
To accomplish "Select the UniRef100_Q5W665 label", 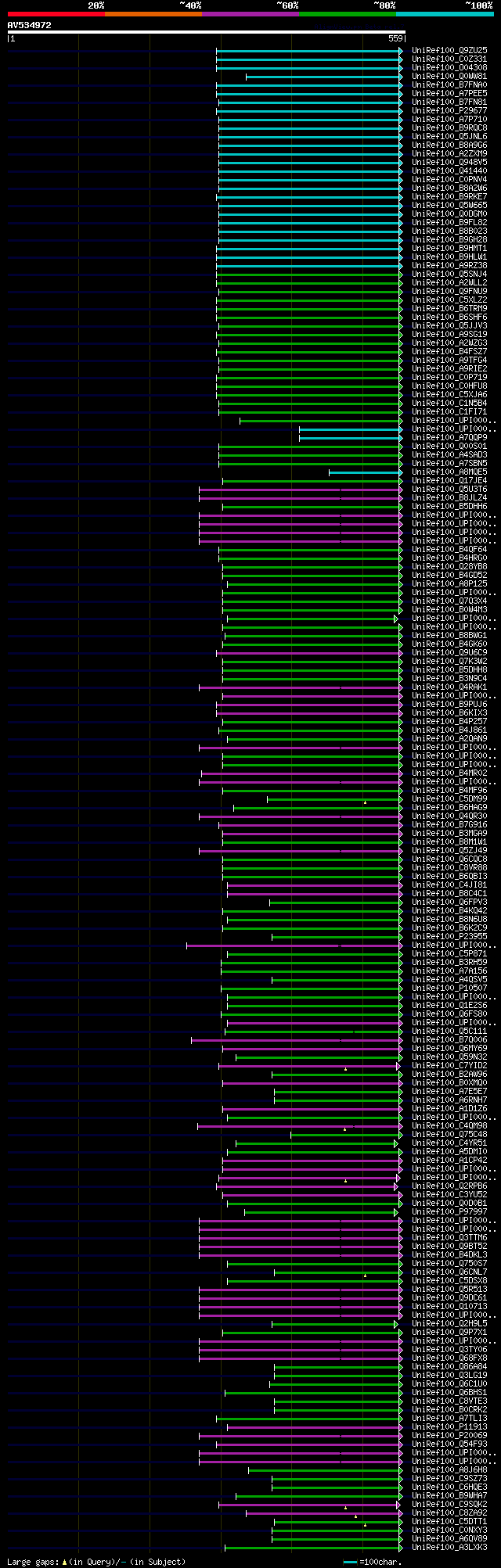I will tap(449, 205).
